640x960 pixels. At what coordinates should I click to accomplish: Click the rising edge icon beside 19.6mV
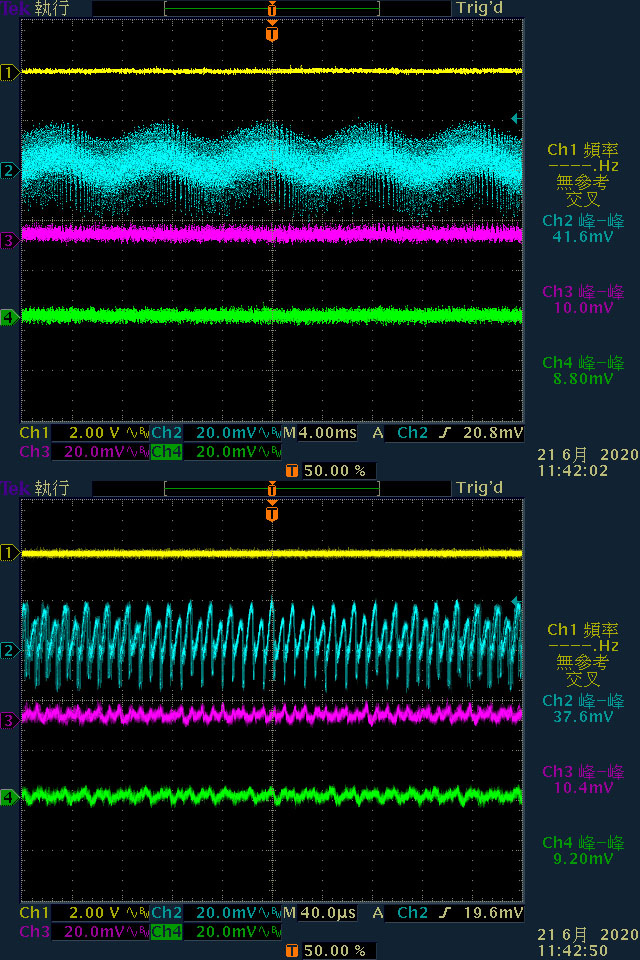pyautogui.click(x=445, y=913)
